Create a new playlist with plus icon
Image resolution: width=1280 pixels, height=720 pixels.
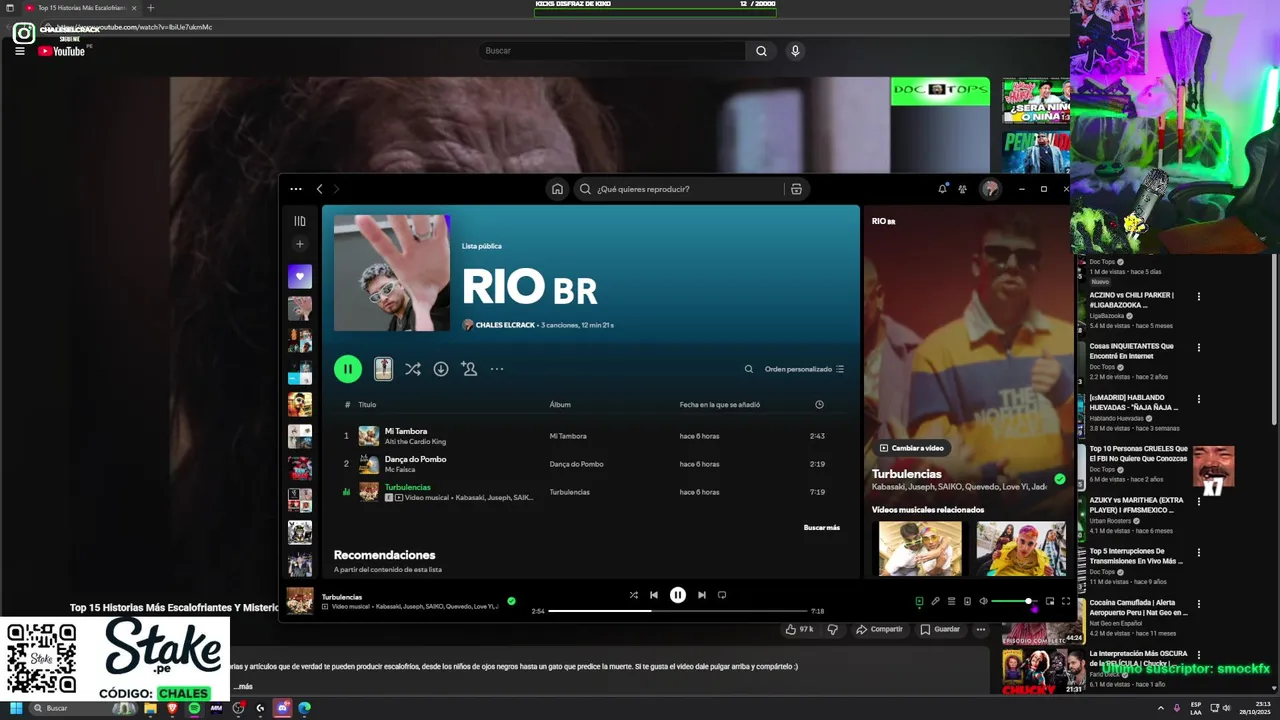(x=300, y=244)
